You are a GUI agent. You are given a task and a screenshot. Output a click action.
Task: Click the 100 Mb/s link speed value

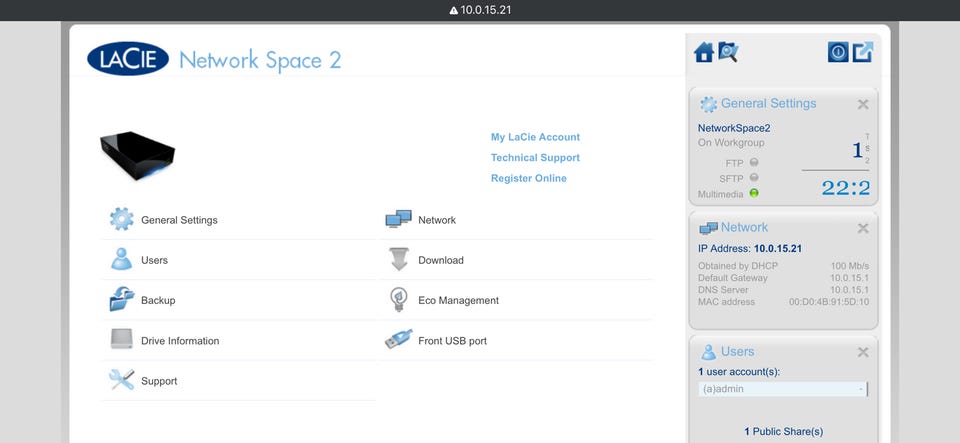pyautogui.click(x=850, y=266)
